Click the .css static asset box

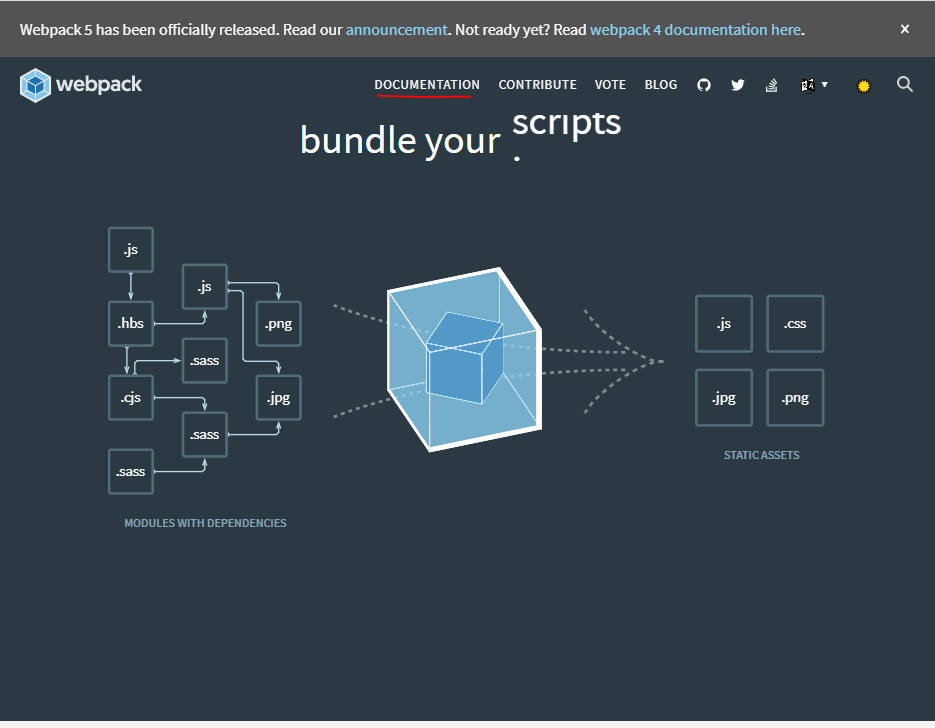point(795,324)
